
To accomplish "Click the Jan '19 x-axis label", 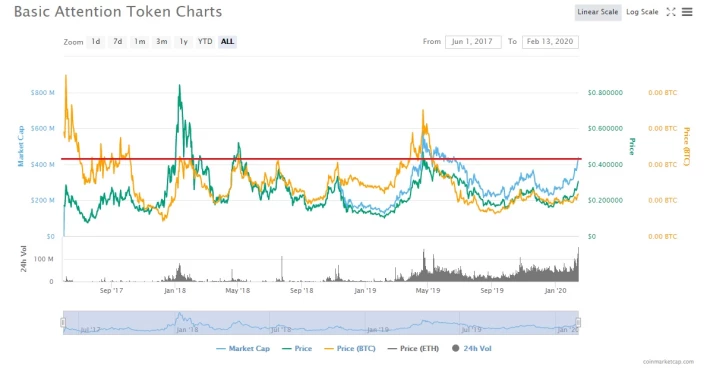I will pos(365,290).
